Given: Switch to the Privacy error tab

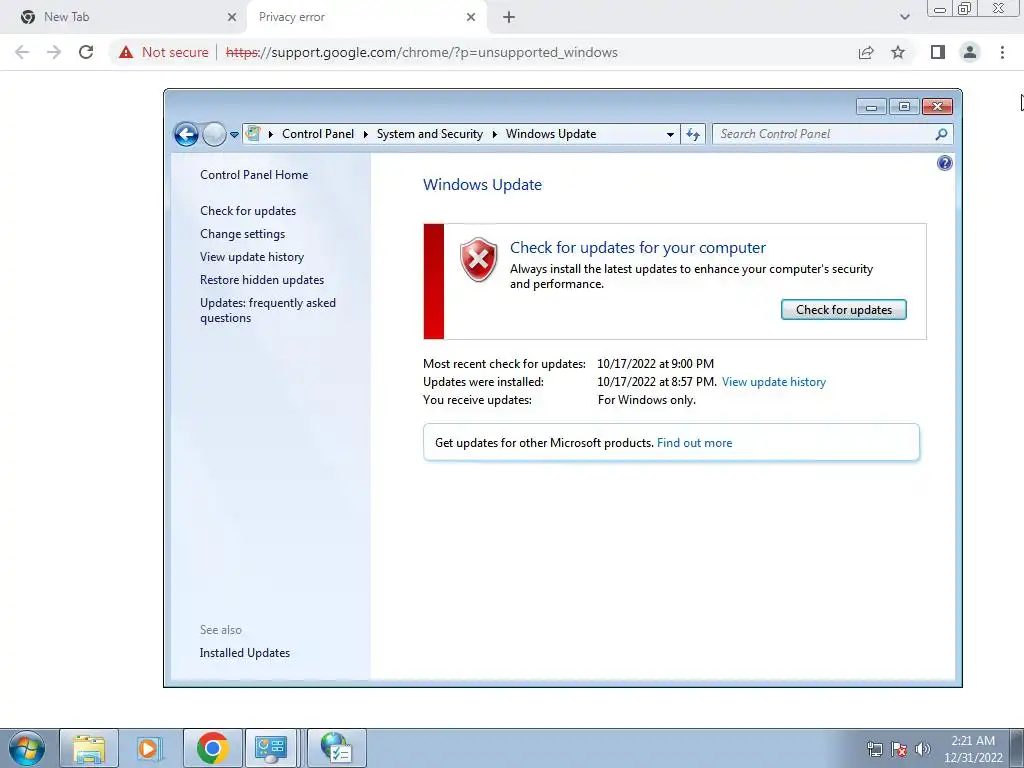Looking at the screenshot, I should [x=366, y=17].
